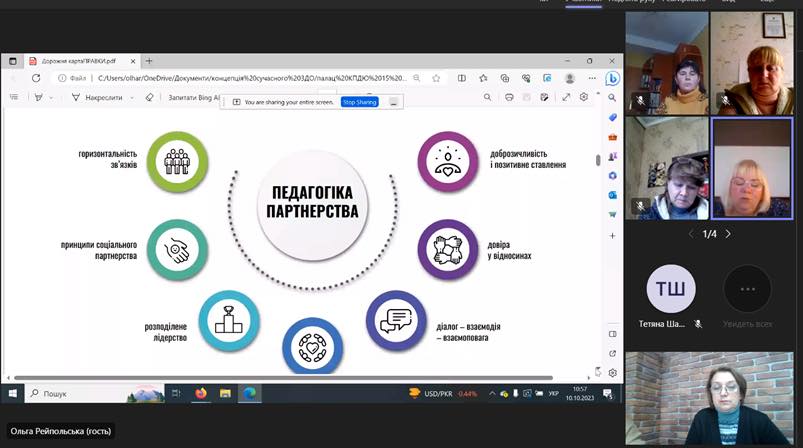
Task: Open clock showing 10:57
Action: pos(580,393)
